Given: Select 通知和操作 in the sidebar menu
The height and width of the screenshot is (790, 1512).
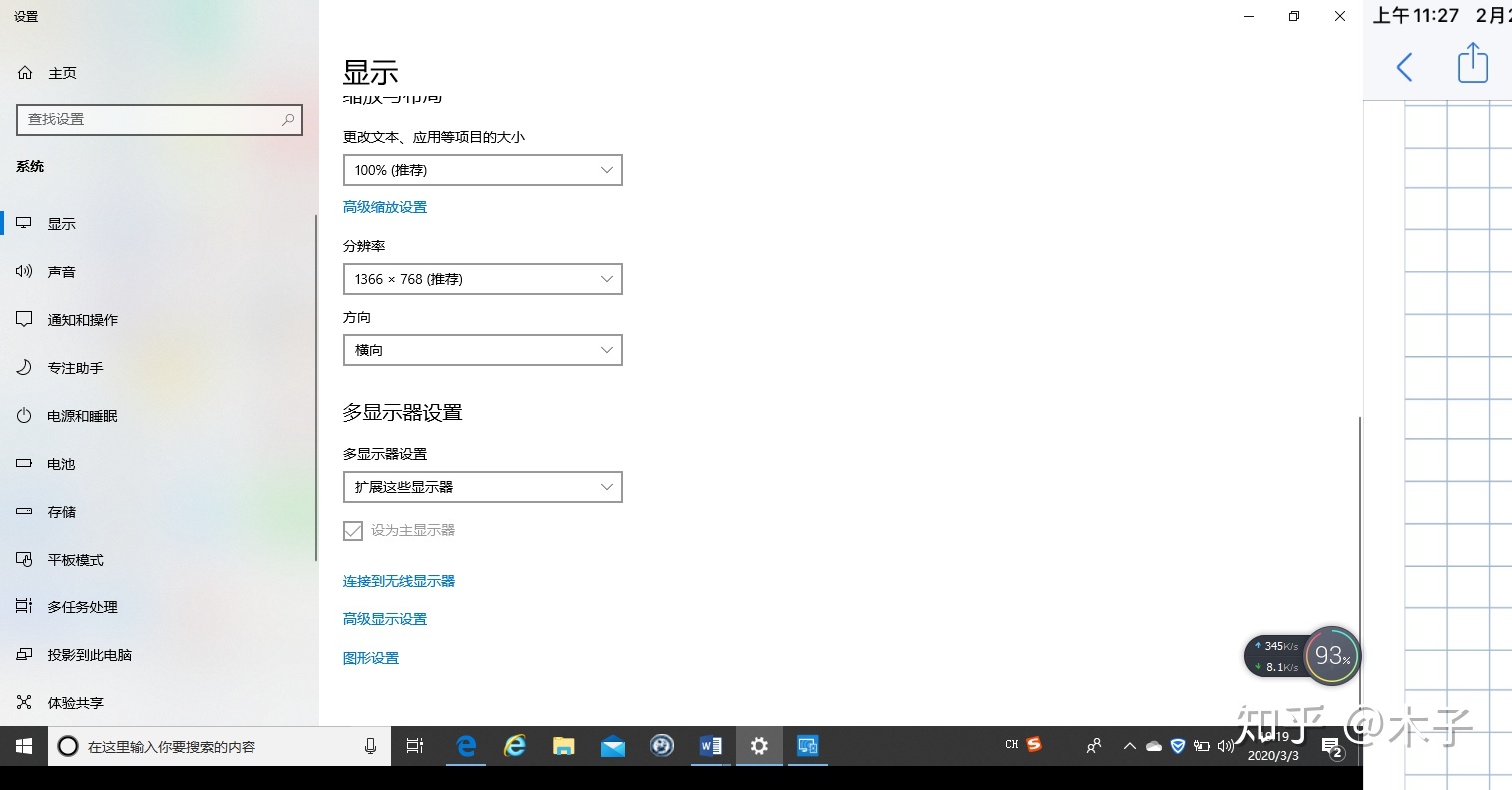Looking at the screenshot, I should 82,320.
